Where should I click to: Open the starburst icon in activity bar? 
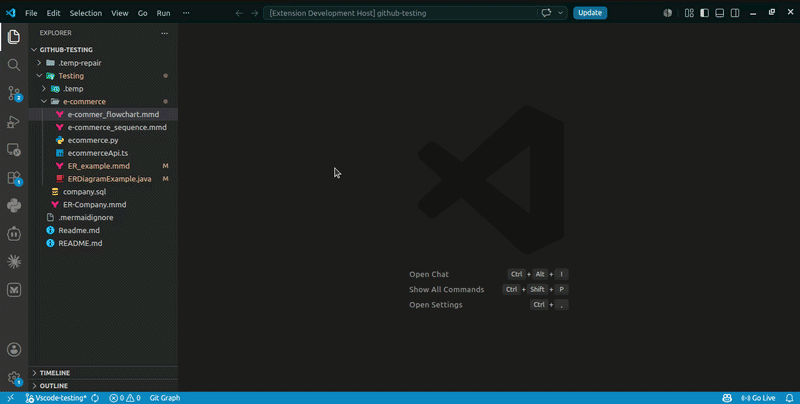point(14,262)
